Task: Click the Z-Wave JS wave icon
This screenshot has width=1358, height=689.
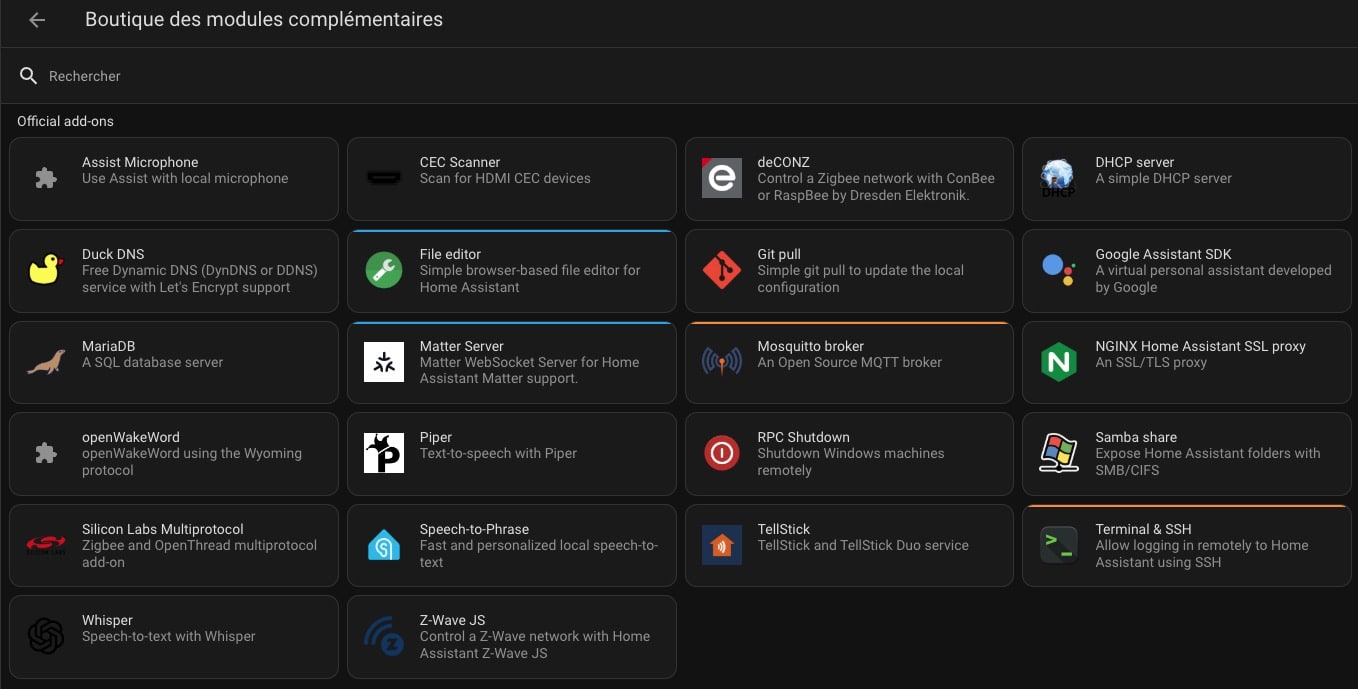Action: tap(384, 637)
